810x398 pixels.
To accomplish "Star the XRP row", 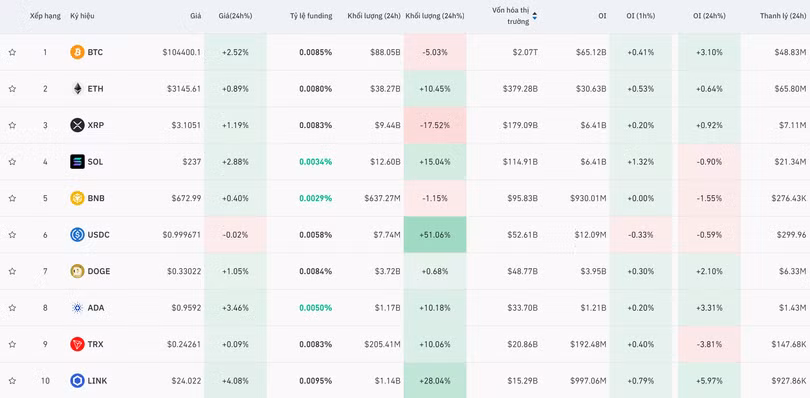I will tap(12, 125).
